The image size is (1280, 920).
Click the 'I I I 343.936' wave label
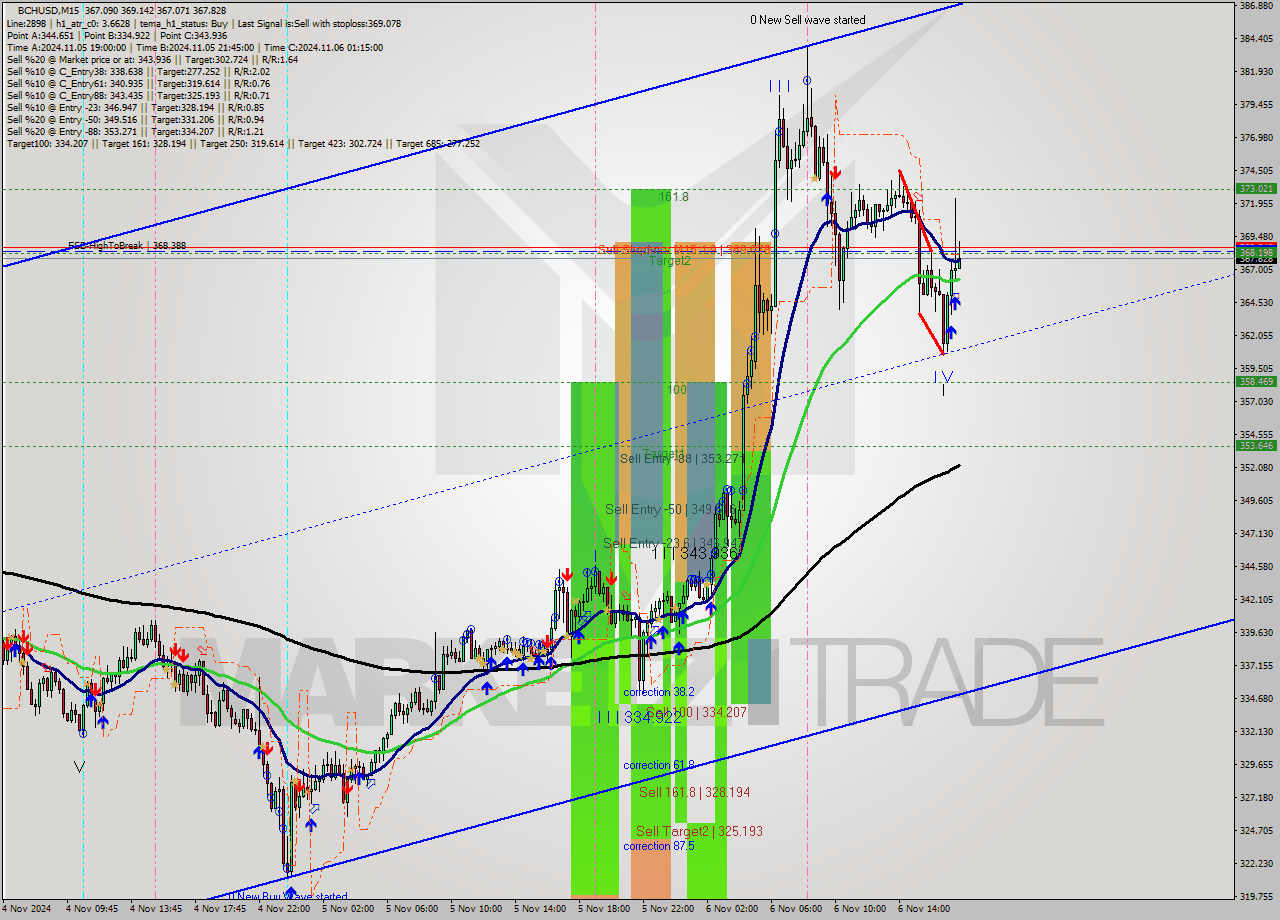tap(694, 552)
